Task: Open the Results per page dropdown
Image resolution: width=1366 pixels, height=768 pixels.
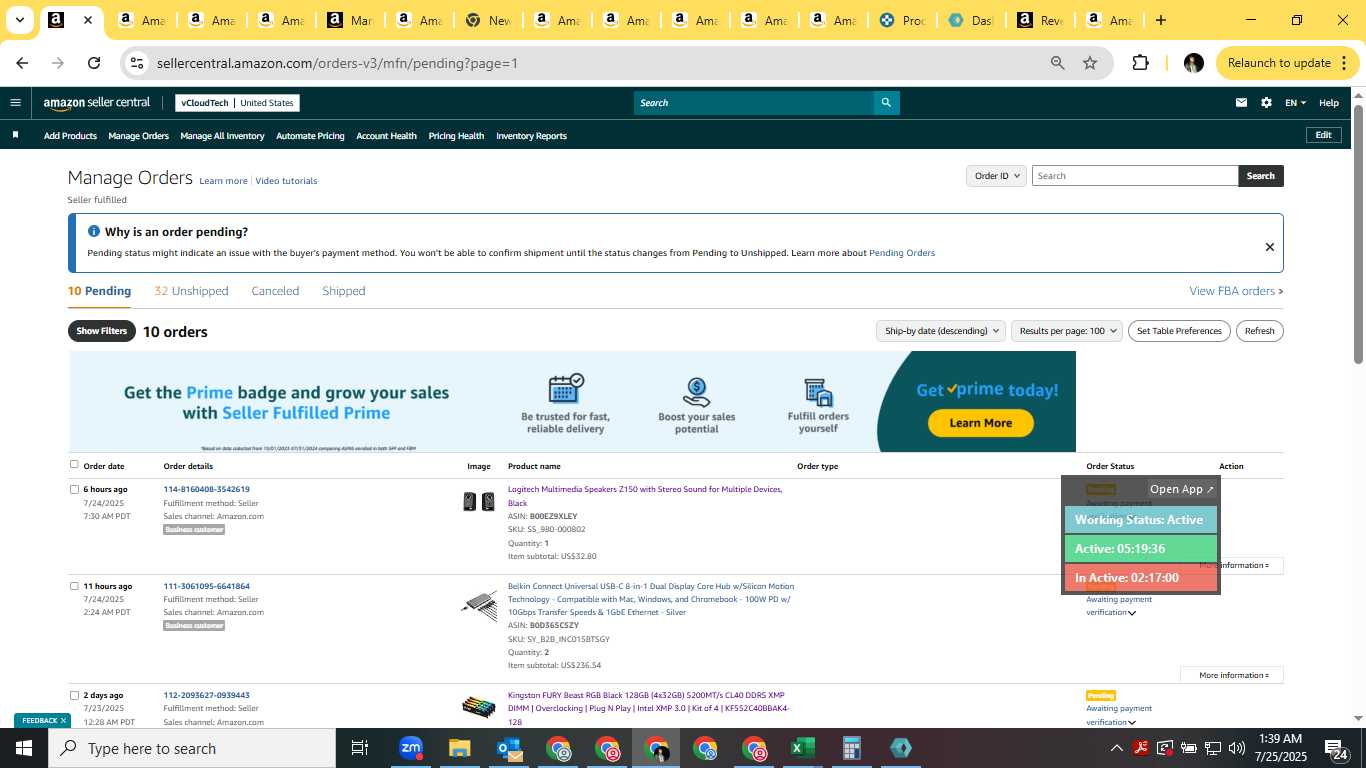Action: (1066, 331)
